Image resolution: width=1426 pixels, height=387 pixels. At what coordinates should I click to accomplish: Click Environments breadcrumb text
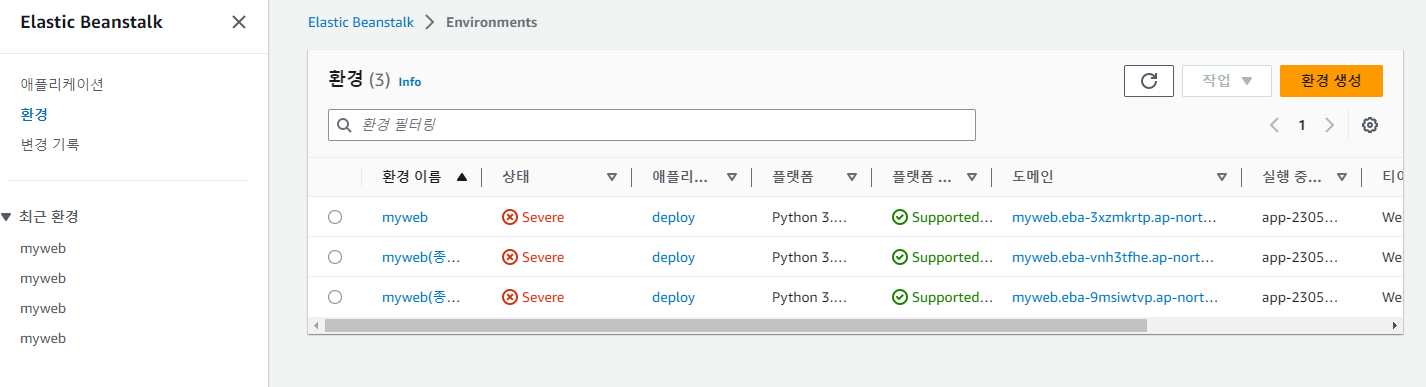[491, 22]
